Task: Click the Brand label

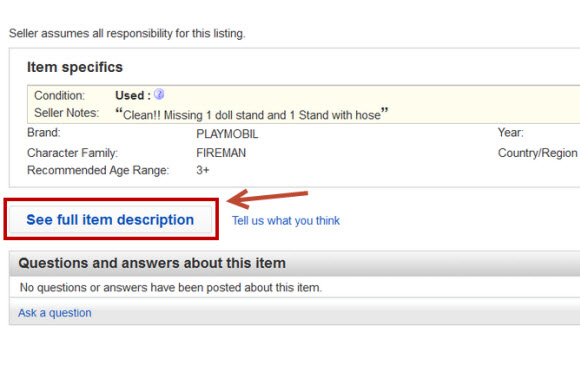Action: [x=44, y=132]
